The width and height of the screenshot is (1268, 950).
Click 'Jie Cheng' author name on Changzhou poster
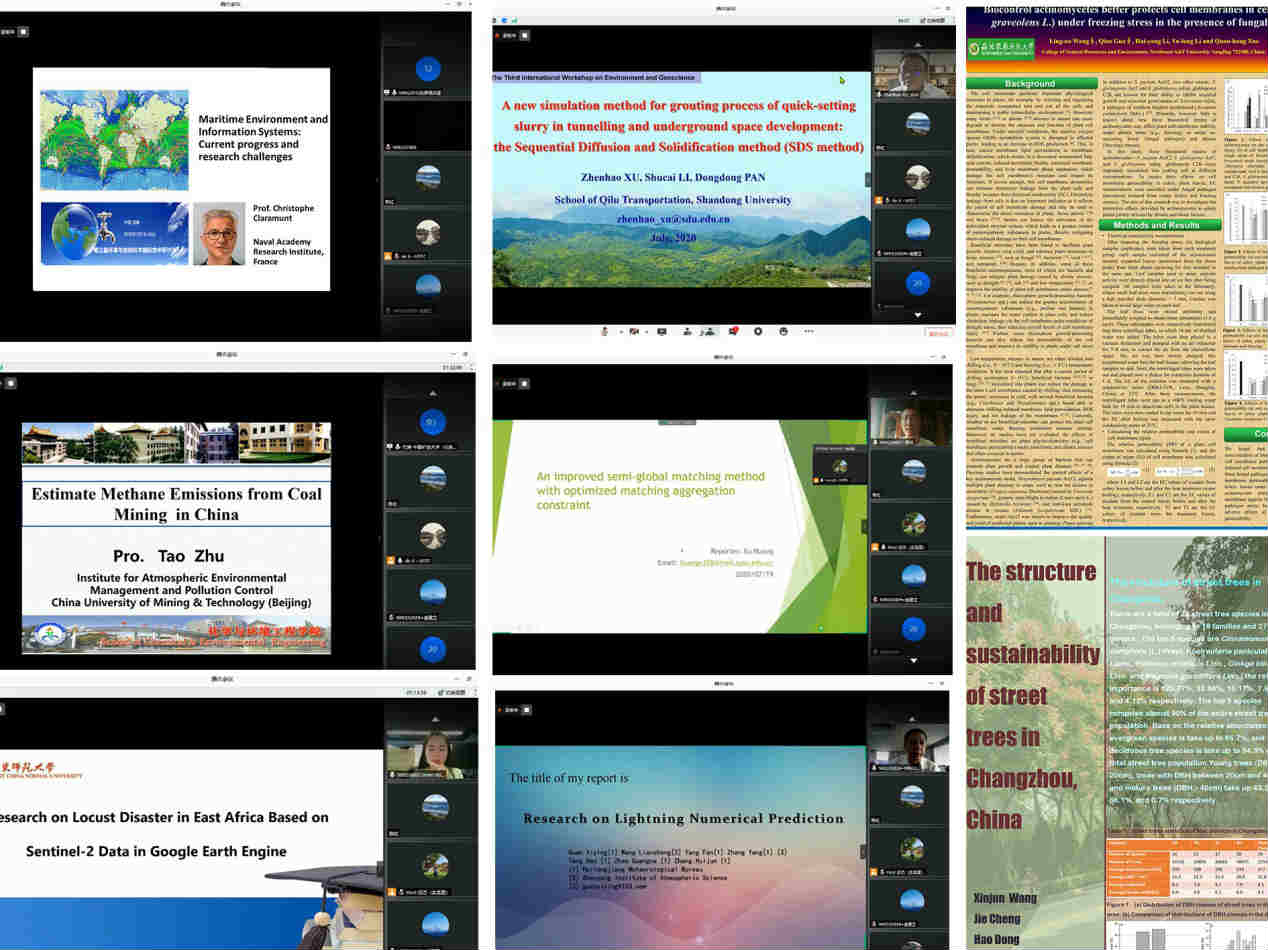click(996, 919)
